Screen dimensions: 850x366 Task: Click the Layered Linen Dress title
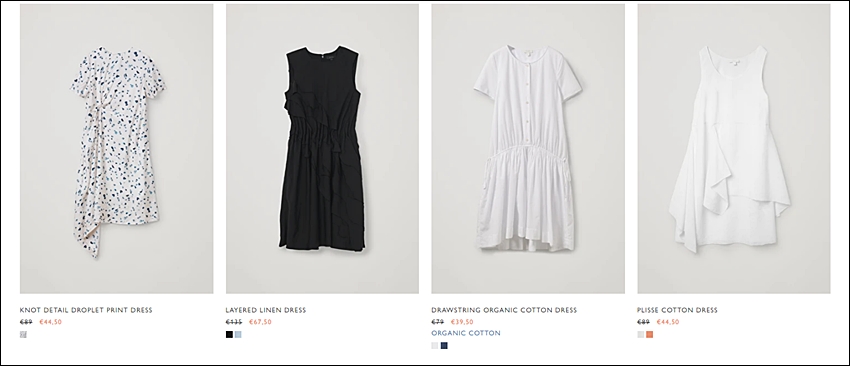[x=266, y=310]
